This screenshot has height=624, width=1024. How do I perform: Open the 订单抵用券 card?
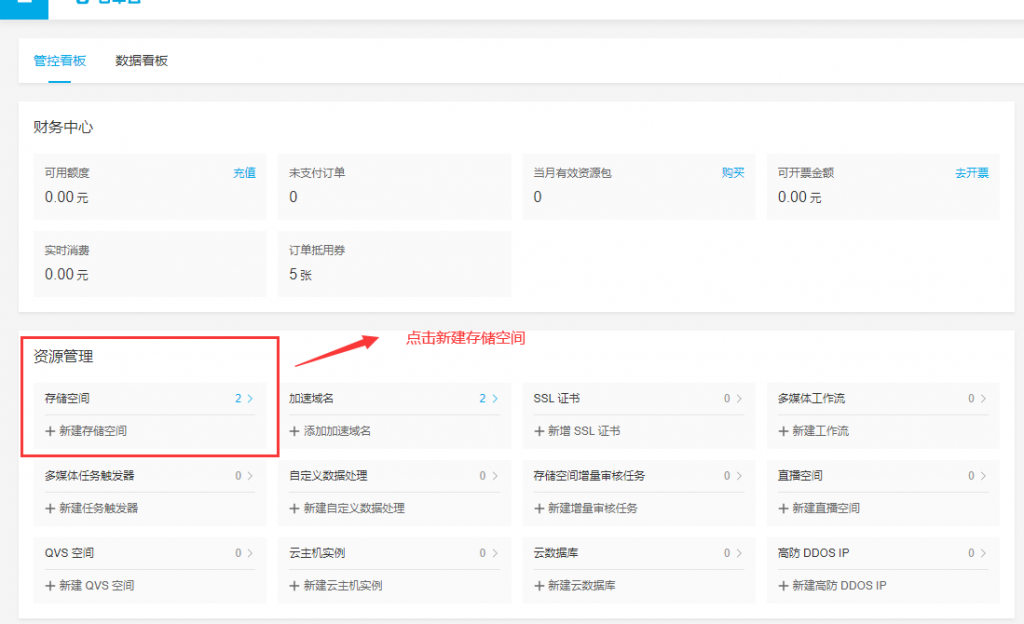[394, 264]
